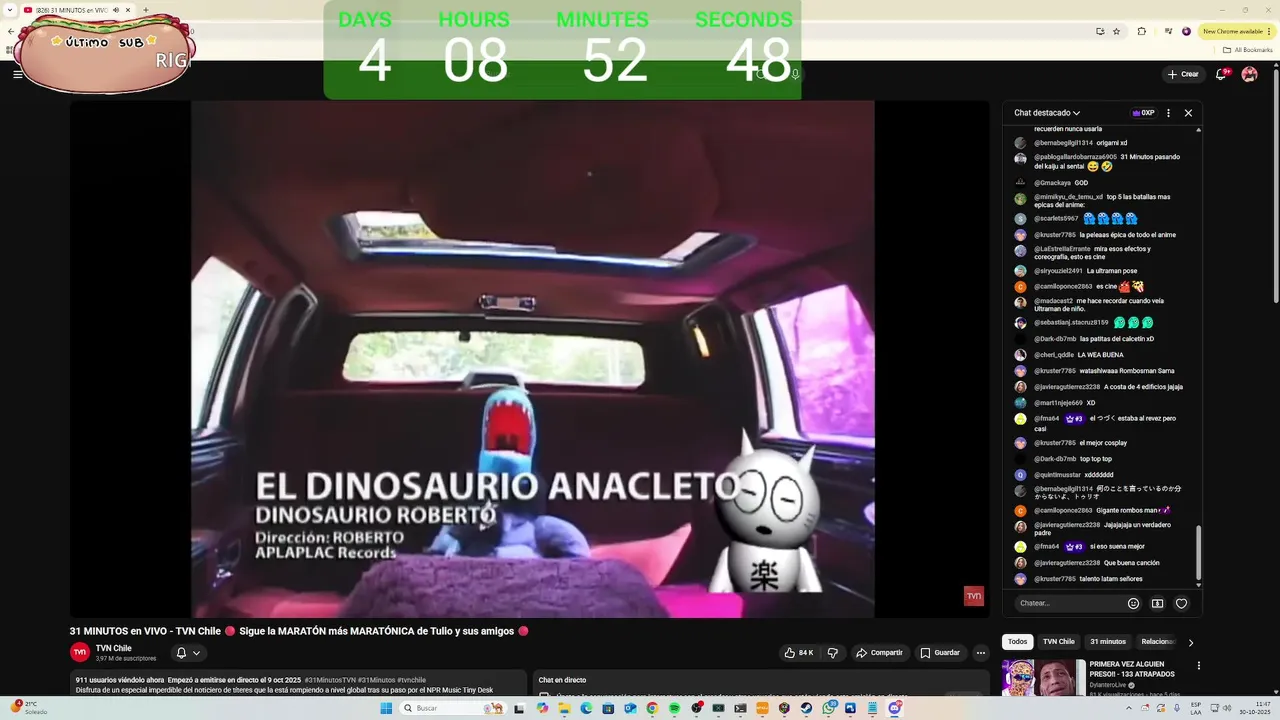Open the YouTube hamburger menu
Viewport: 1280px width, 720px height.
click(x=17, y=74)
